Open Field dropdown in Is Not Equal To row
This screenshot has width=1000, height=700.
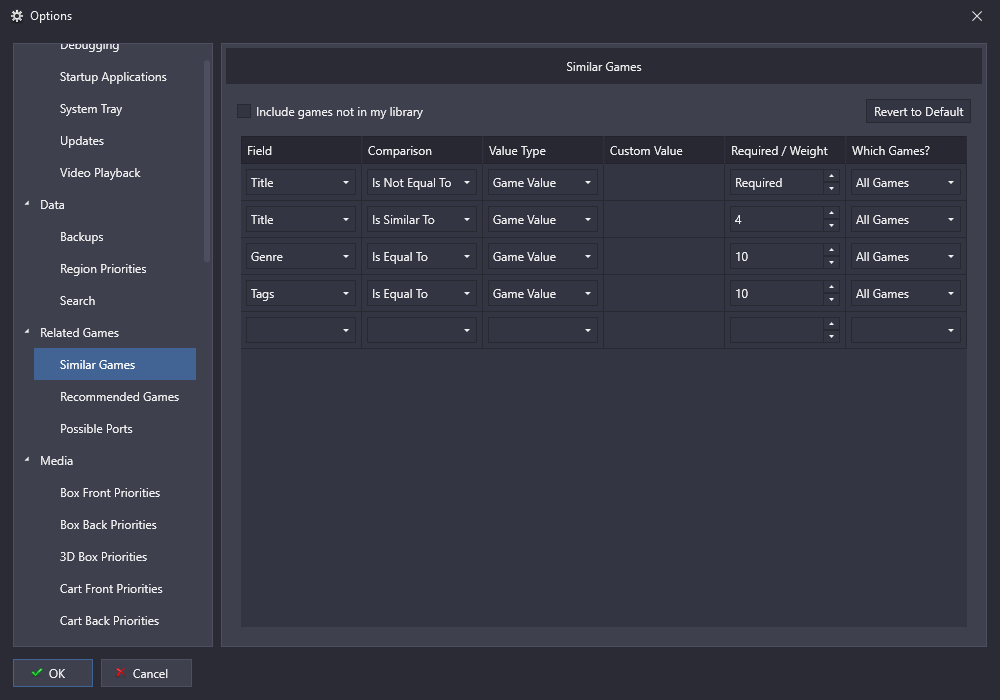pyautogui.click(x=300, y=182)
